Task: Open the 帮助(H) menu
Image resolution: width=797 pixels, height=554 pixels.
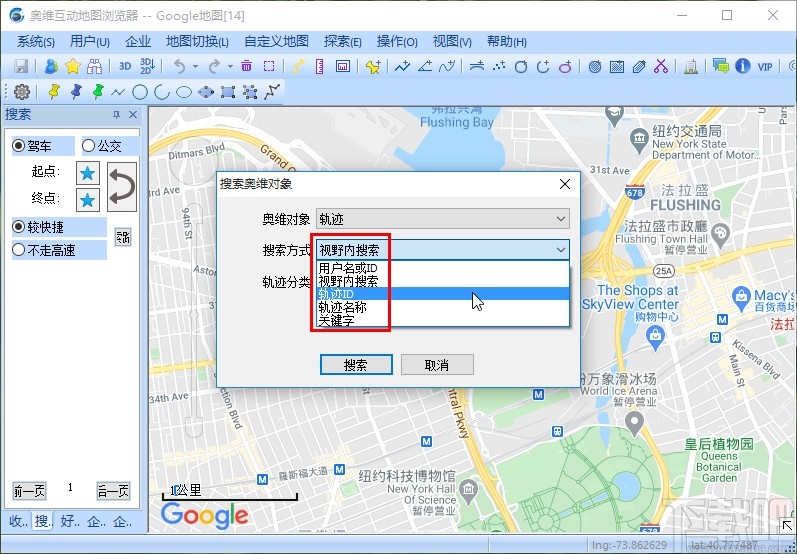Action: click(x=507, y=42)
